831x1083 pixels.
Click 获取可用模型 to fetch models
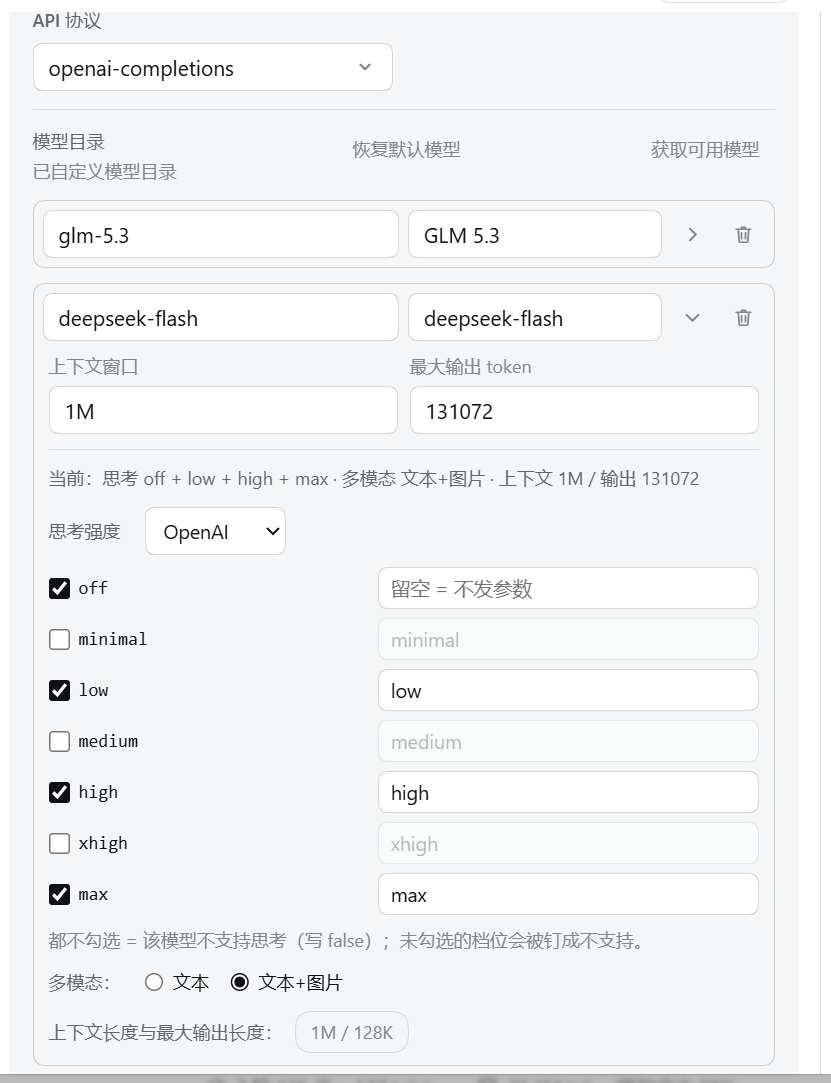(705, 149)
